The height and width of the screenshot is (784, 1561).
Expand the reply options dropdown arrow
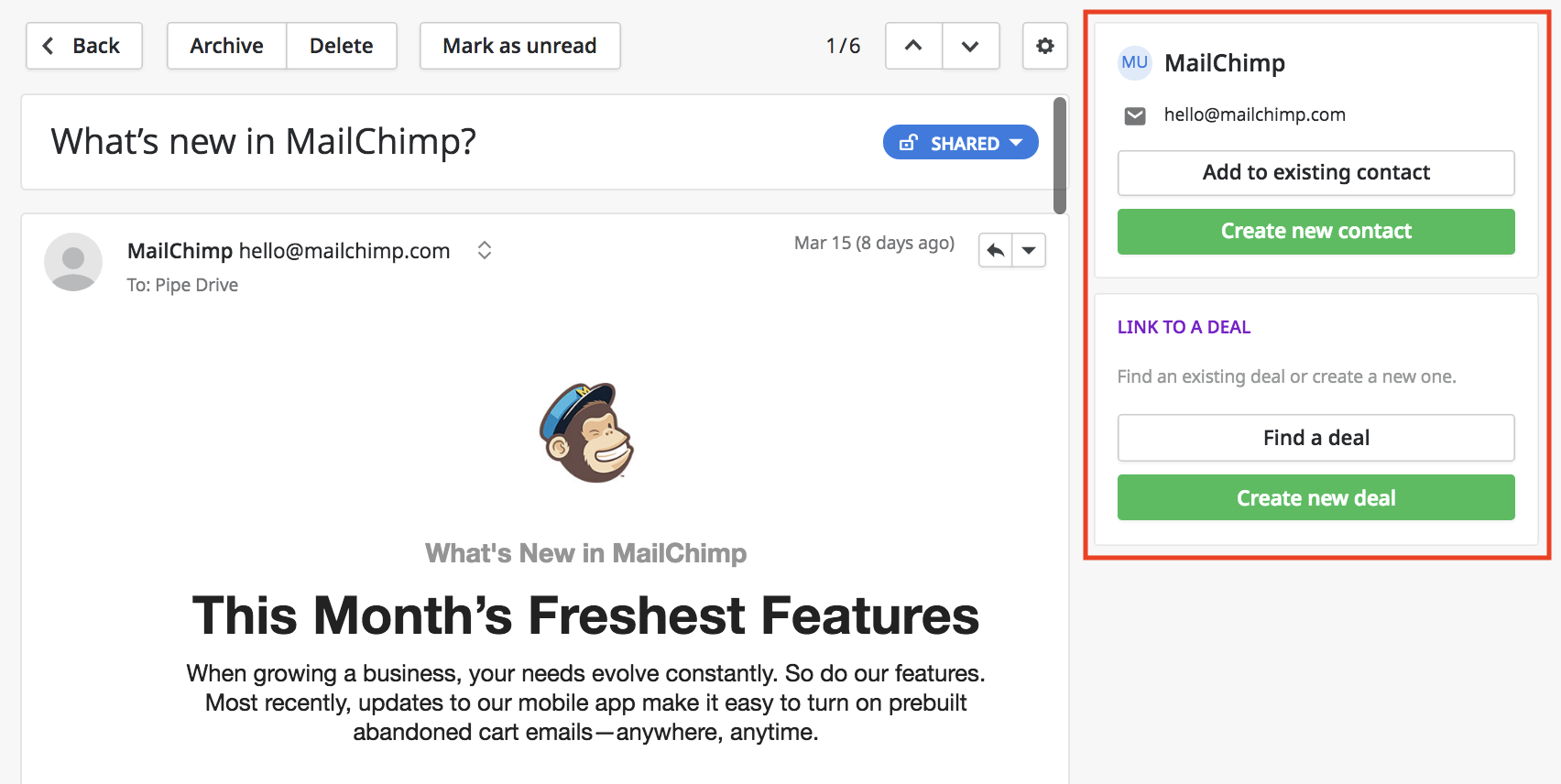[x=1029, y=250]
